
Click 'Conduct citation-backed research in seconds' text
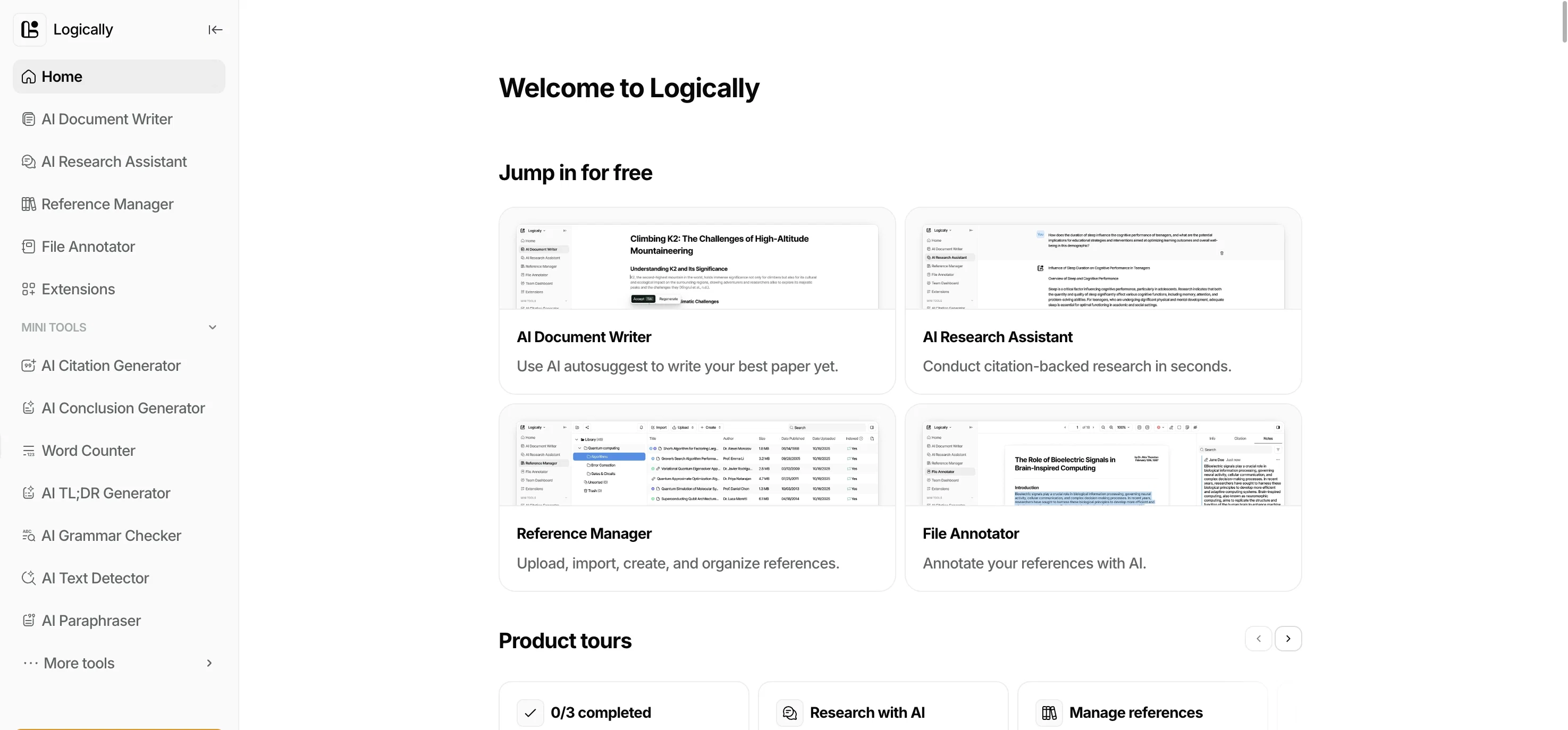[1077, 366]
